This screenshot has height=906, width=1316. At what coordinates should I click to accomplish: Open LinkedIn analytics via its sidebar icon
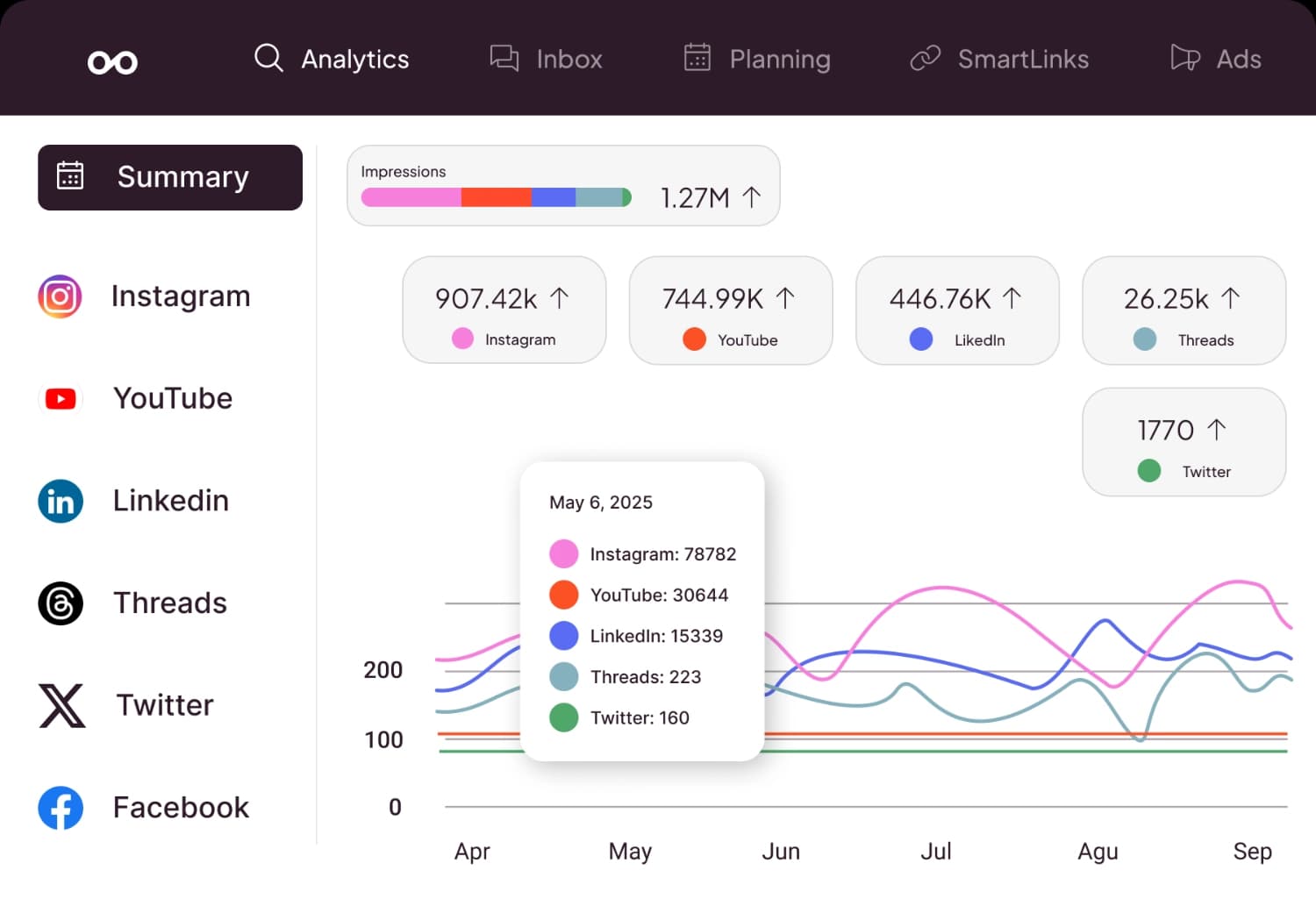[x=59, y=501]
